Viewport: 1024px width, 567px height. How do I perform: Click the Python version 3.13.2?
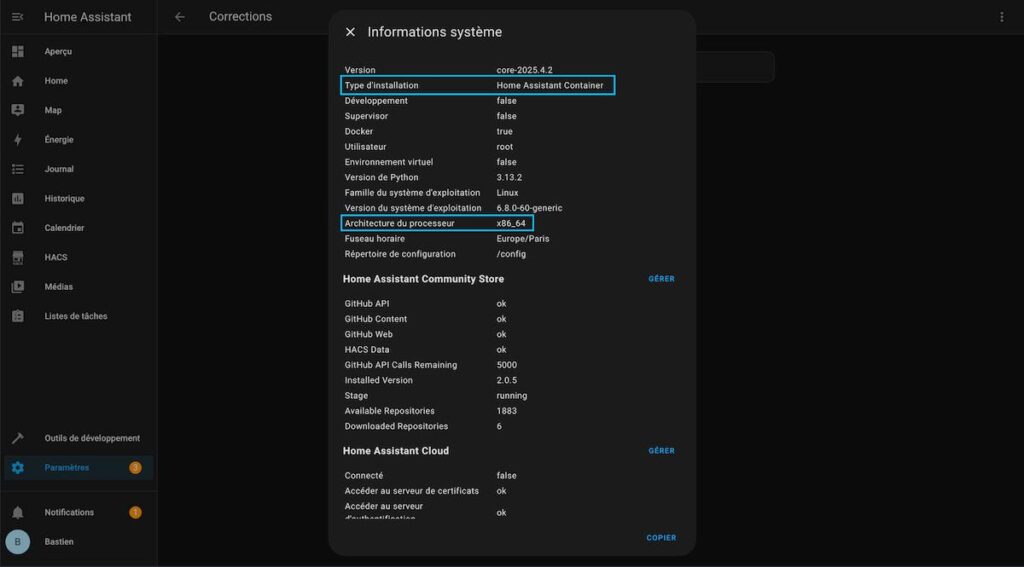coord(509,178)
